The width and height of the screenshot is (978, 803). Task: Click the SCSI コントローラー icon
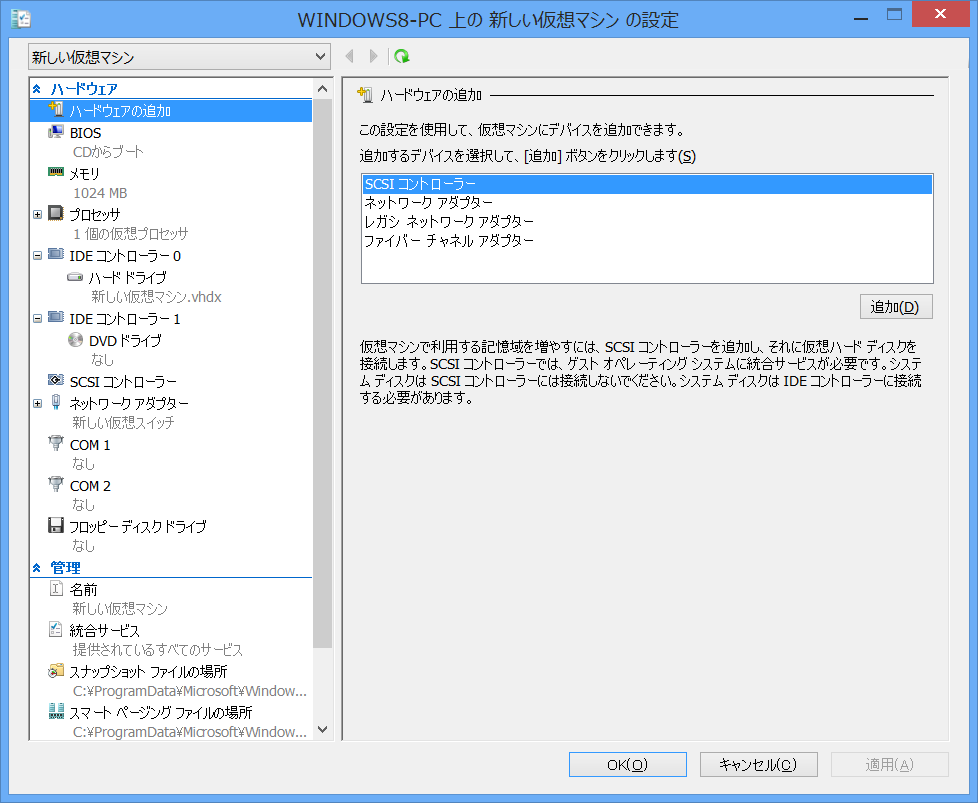click(56, 380)
